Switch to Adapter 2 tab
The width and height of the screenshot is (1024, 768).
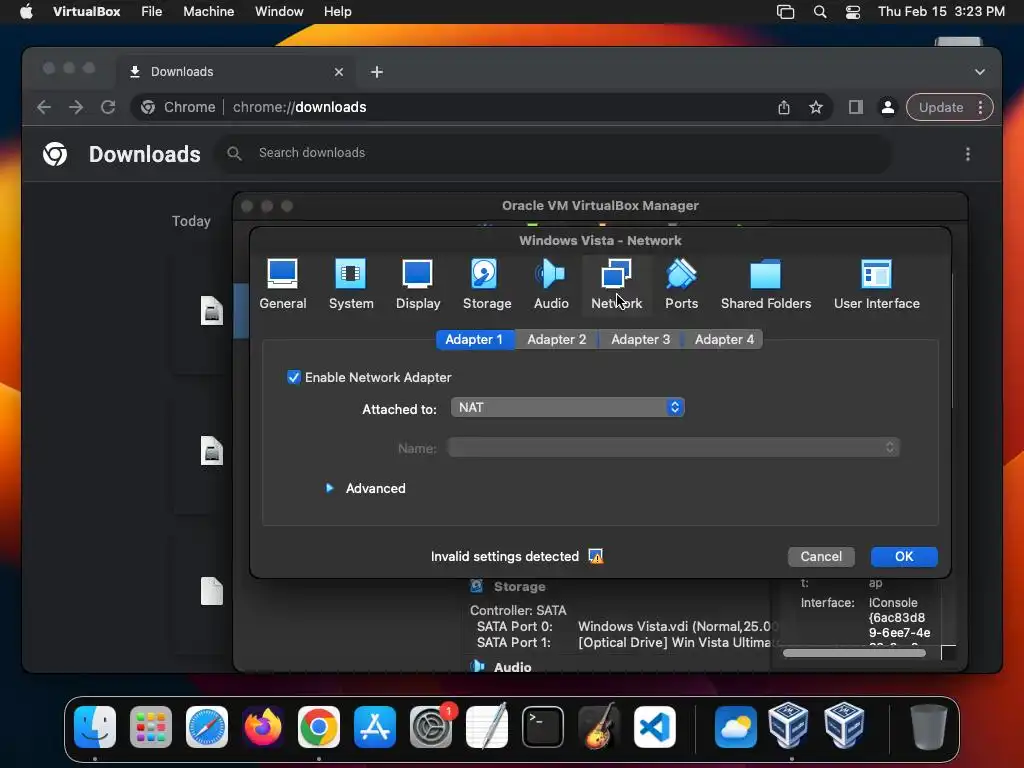[556, 340]
